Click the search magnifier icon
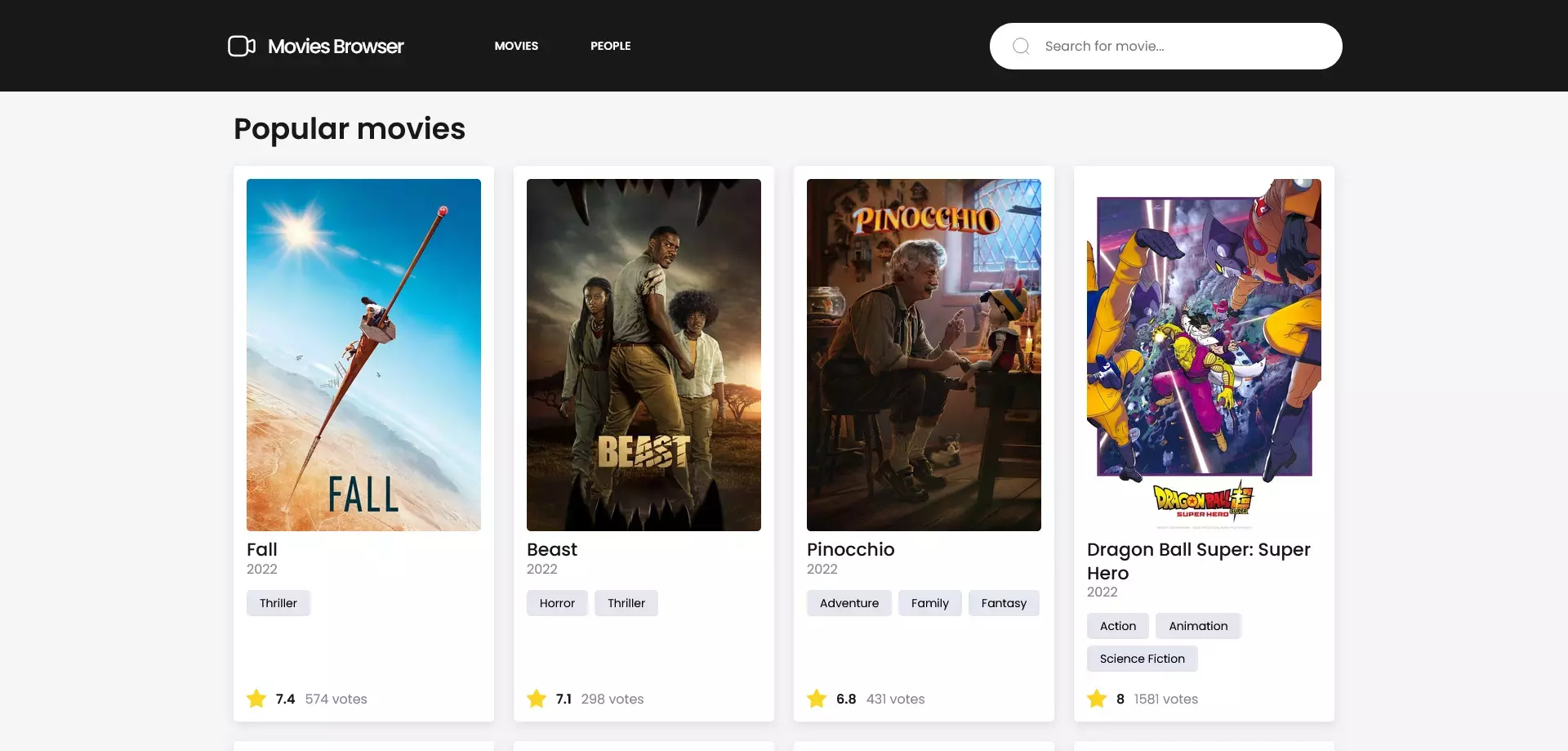Viewport: 1568px width, 751px height. [1021, 46]
